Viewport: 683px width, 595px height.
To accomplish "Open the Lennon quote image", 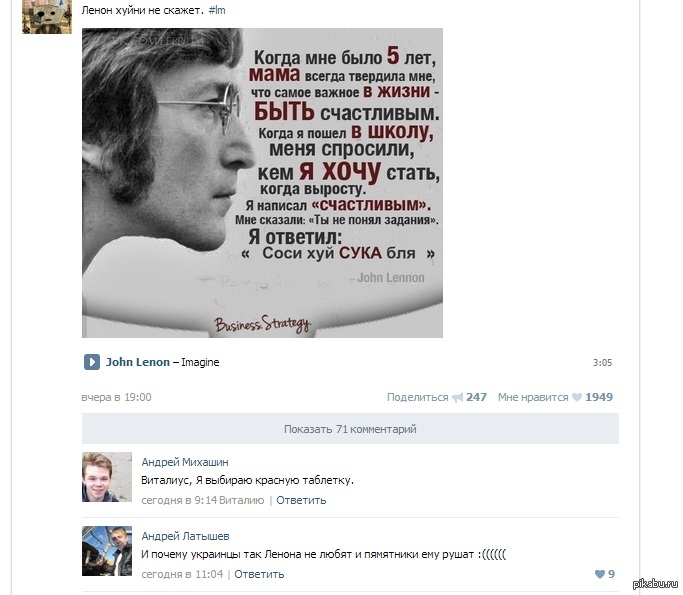I will 262,183.
